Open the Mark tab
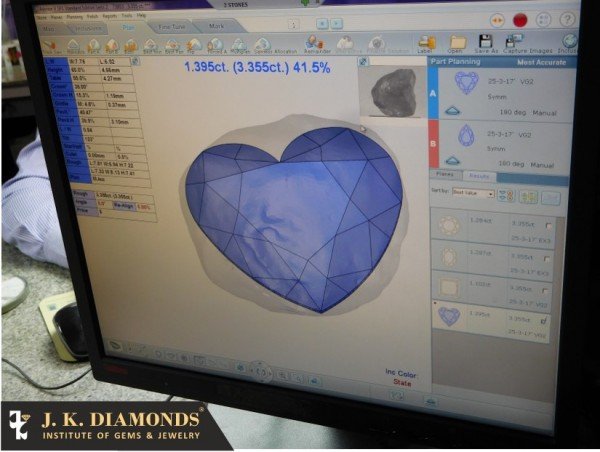600x452 pixels. coord(216,25)
